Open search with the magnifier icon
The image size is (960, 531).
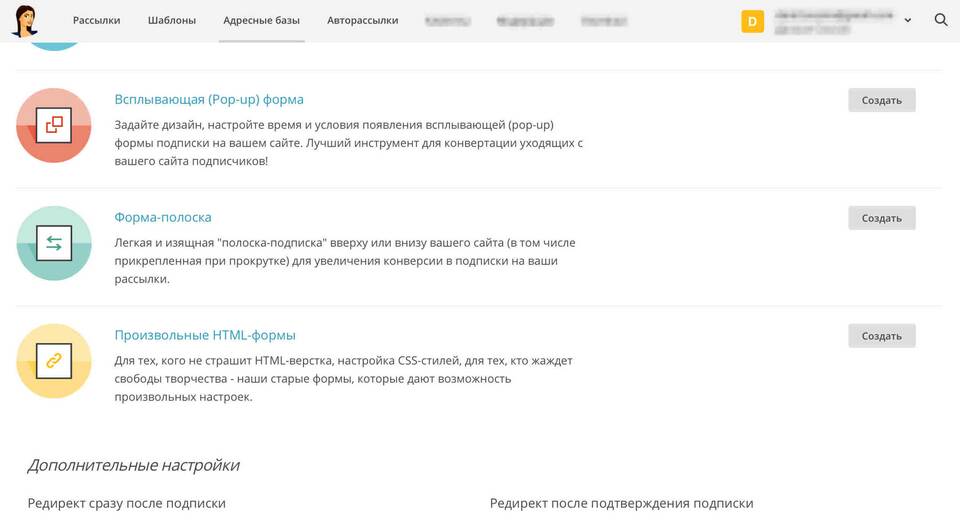click(x=941, y=20)
